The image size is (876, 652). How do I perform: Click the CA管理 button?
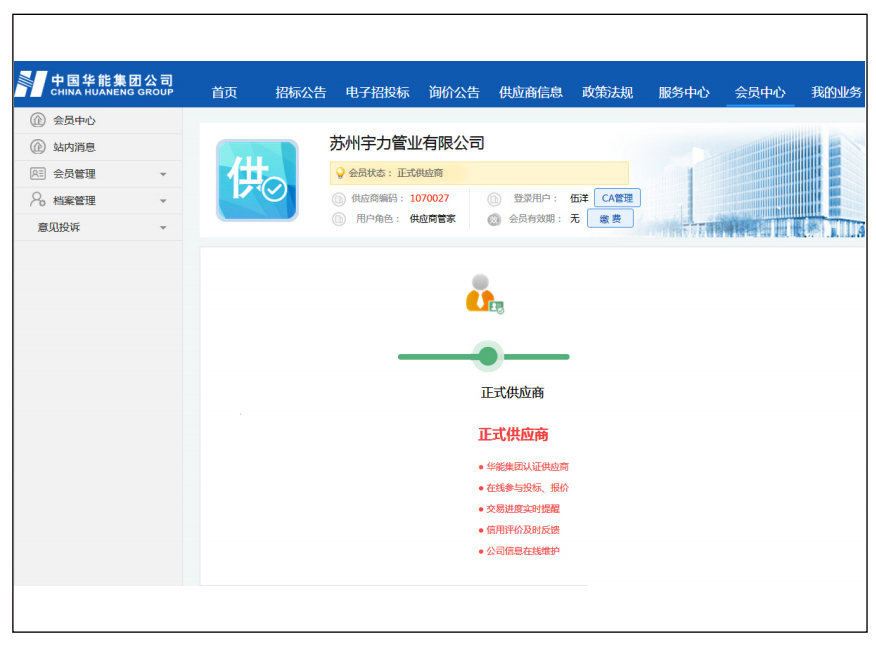617,198
